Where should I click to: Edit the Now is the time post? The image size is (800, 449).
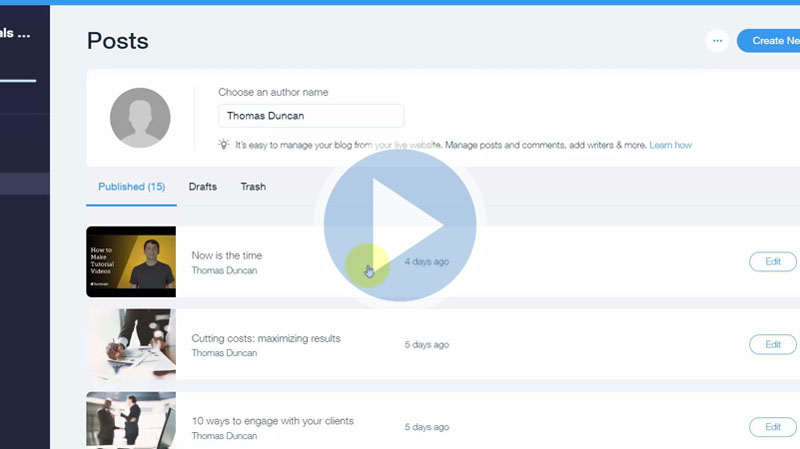pyautogui.click(x=773, y=261)
